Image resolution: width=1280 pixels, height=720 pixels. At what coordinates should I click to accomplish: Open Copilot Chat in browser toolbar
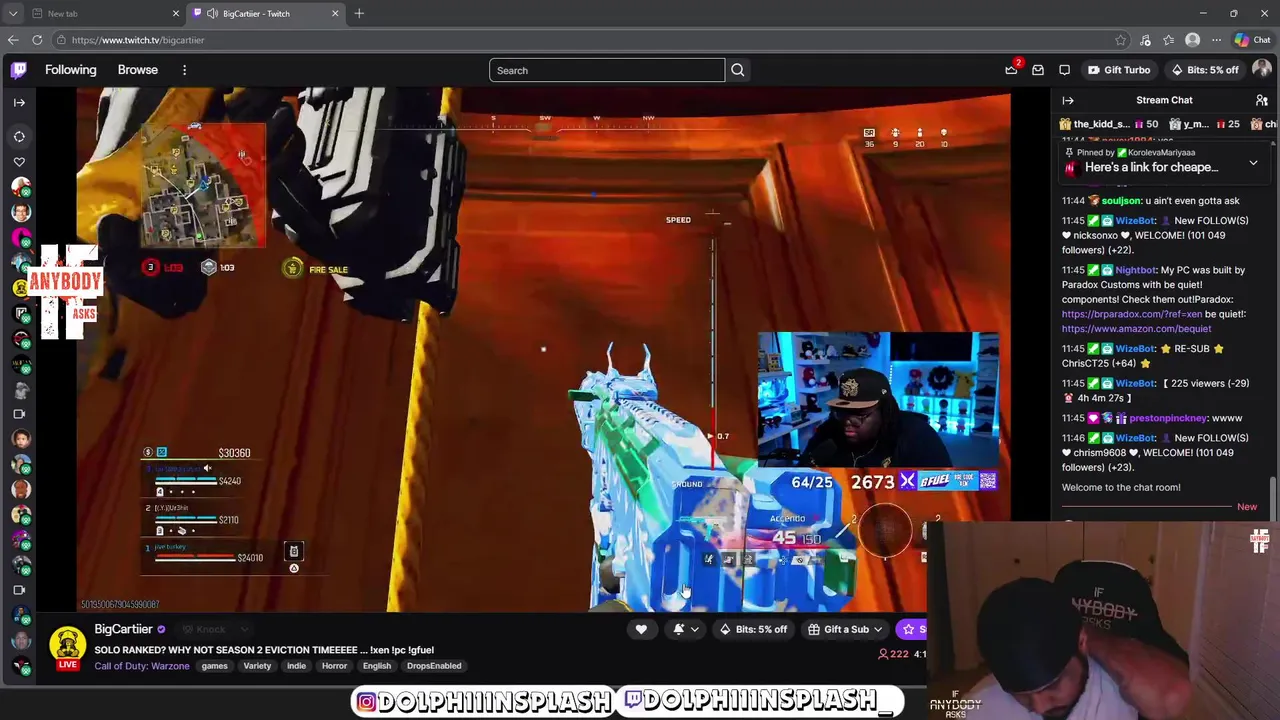(1252, 40)
